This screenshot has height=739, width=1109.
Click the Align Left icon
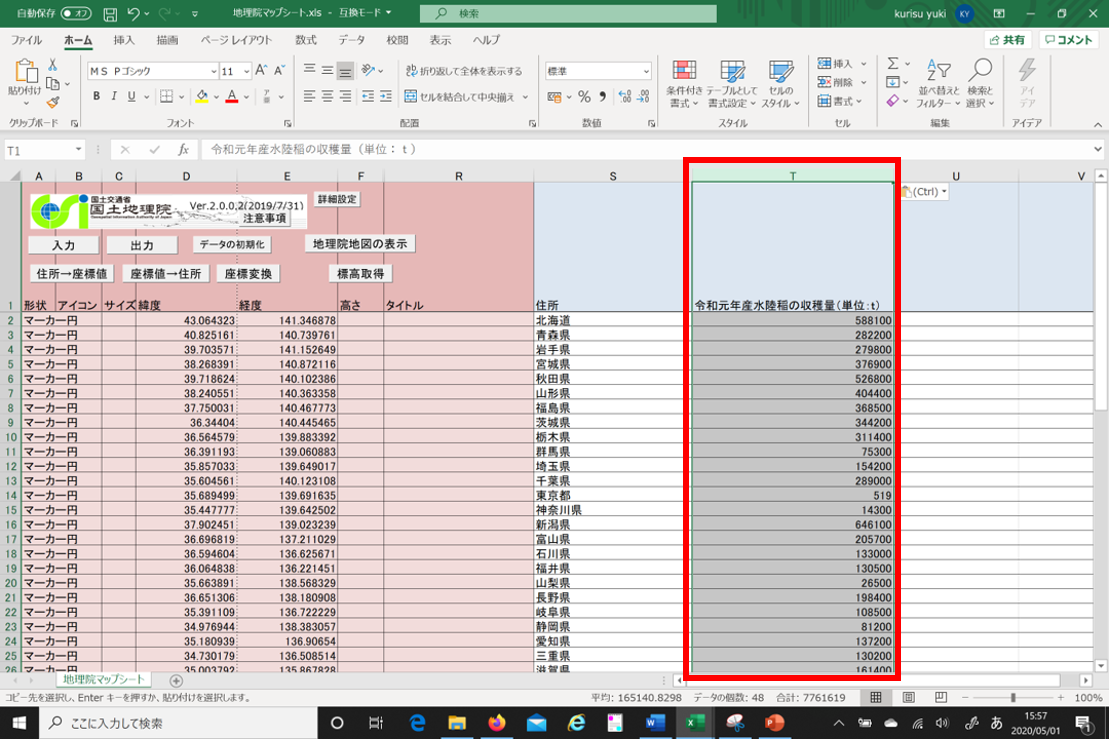point(309,96)
